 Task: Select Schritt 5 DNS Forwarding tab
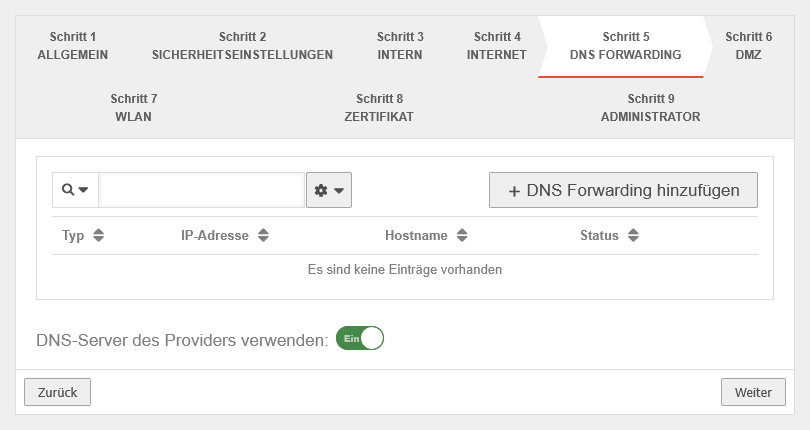pyautogui.click(x=626, y=46)
